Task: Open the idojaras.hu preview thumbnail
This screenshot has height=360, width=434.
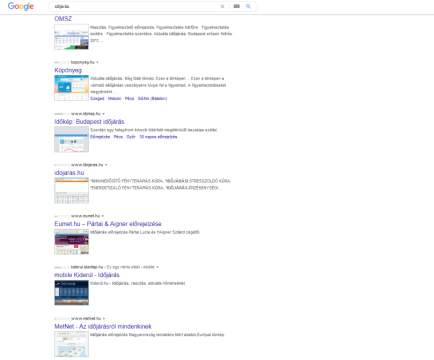Action: tap(71, 190)
